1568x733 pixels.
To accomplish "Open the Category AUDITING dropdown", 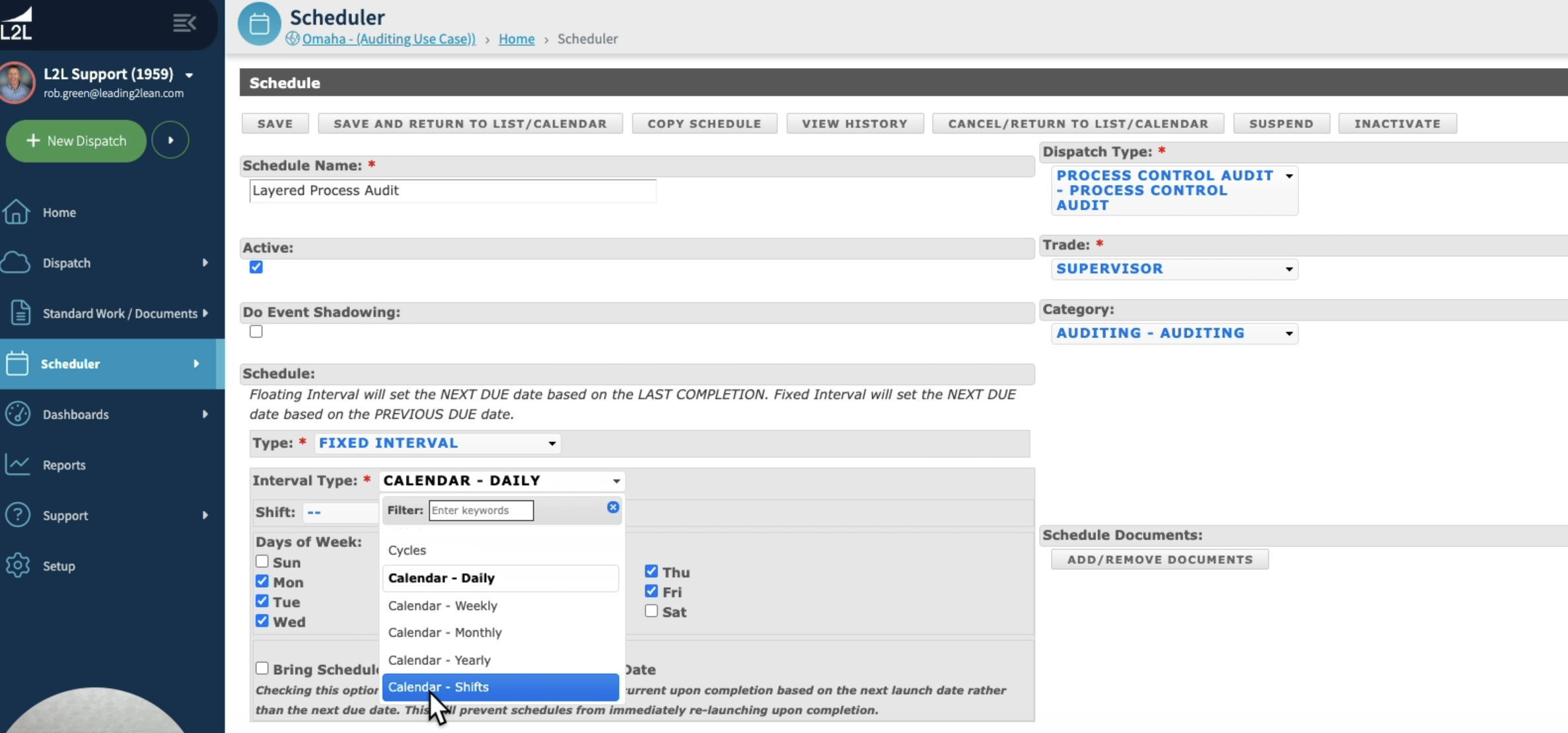I will (1174, 333).
